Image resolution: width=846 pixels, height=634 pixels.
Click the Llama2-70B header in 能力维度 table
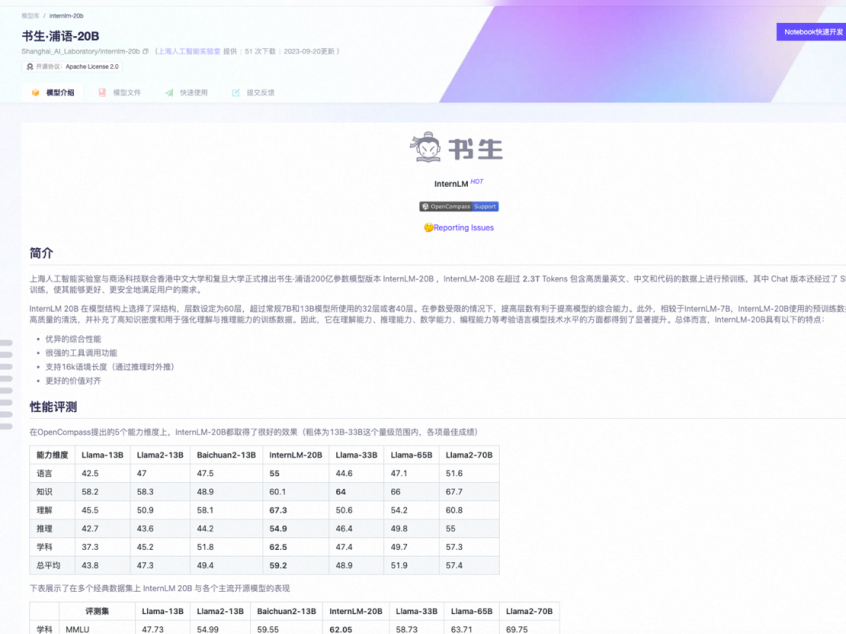(x=469, y=455)
